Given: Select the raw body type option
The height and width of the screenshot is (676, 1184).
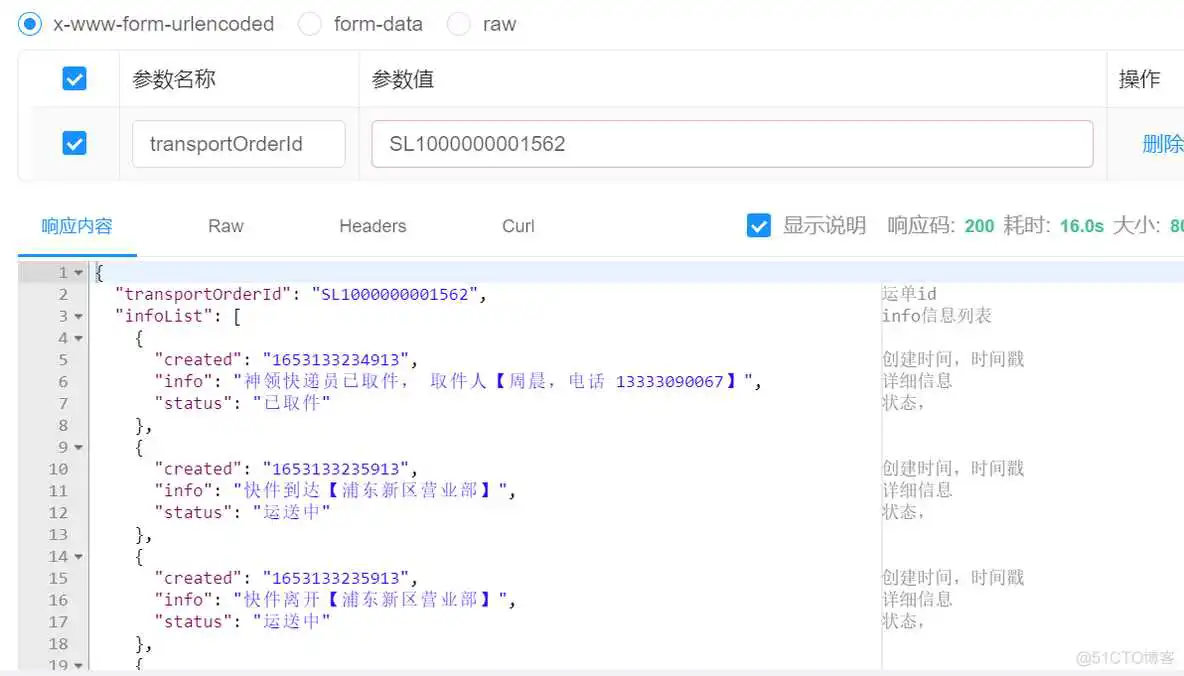Looking at the screenshot, I should click(x=459, y=24).
